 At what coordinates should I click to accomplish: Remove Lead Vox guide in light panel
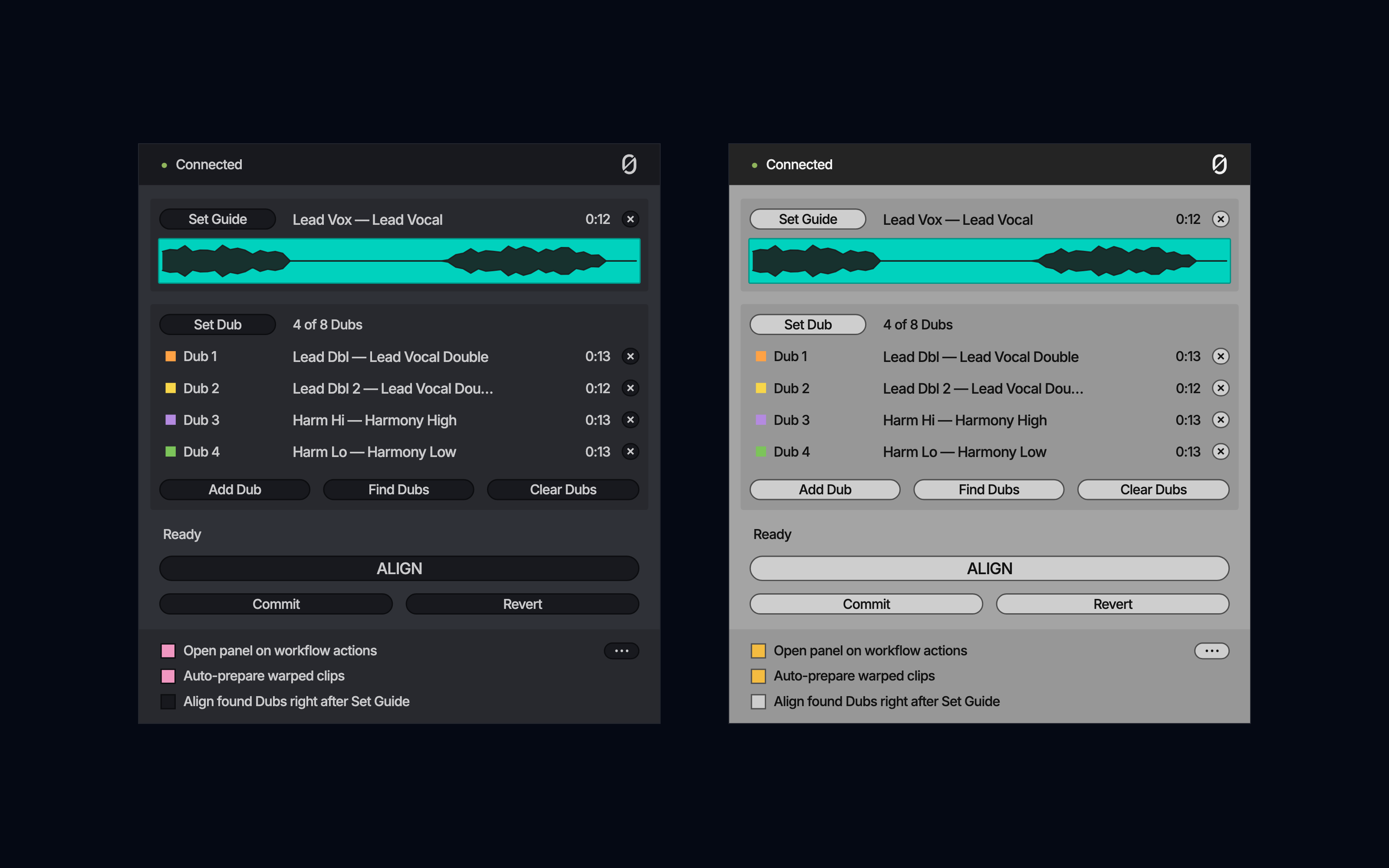point(1221,219)
